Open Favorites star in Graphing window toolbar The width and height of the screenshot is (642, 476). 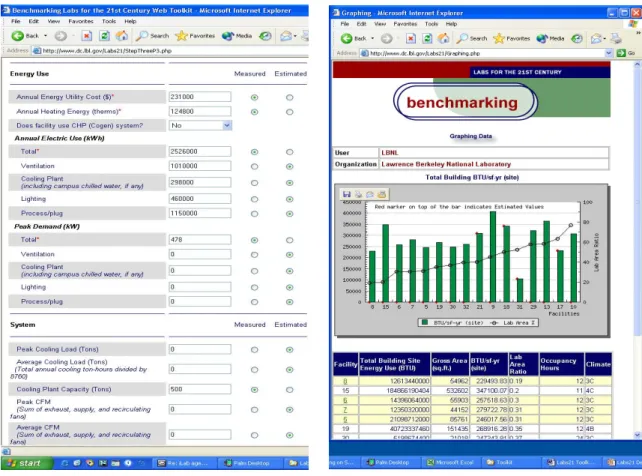pos(512,38)
